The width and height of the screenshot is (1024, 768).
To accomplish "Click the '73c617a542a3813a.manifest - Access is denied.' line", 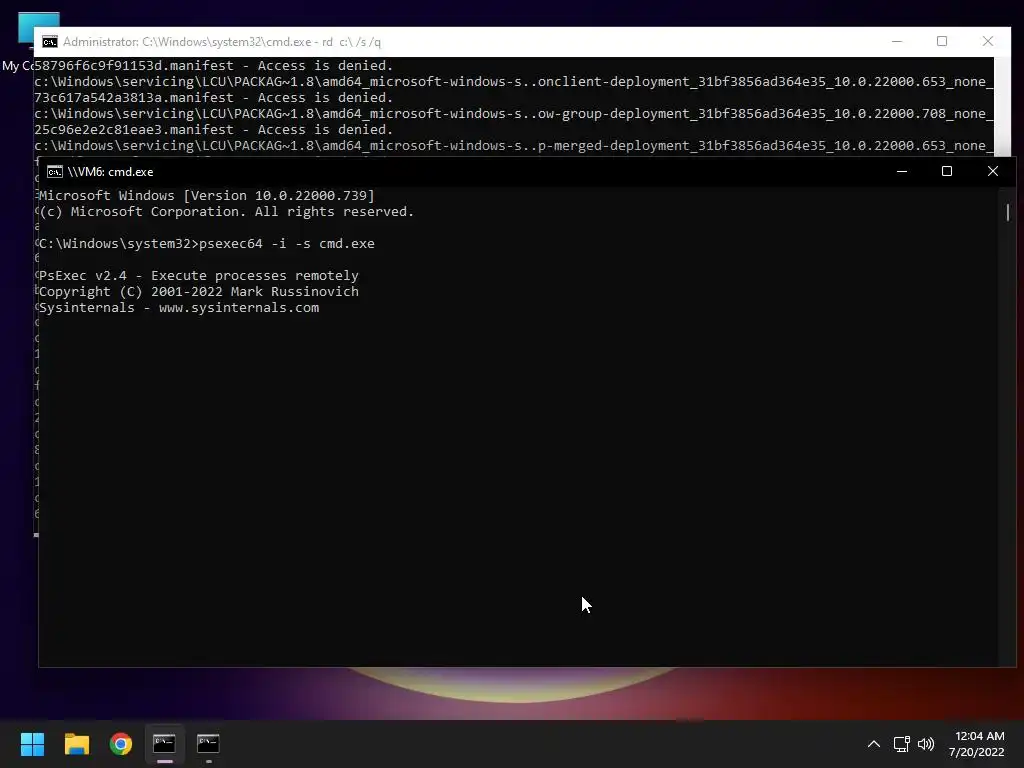I will pyautogui.click(x=214, y=97).
